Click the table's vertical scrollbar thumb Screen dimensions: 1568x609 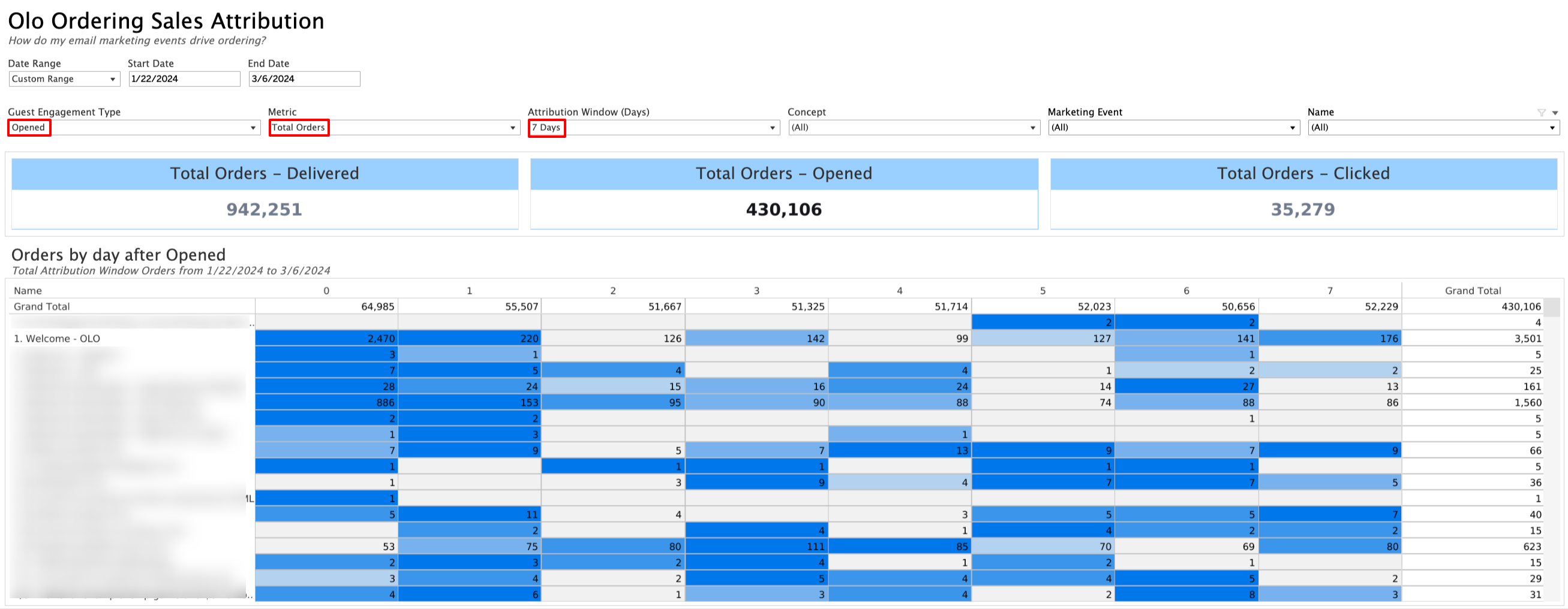tap(1553, 307)
